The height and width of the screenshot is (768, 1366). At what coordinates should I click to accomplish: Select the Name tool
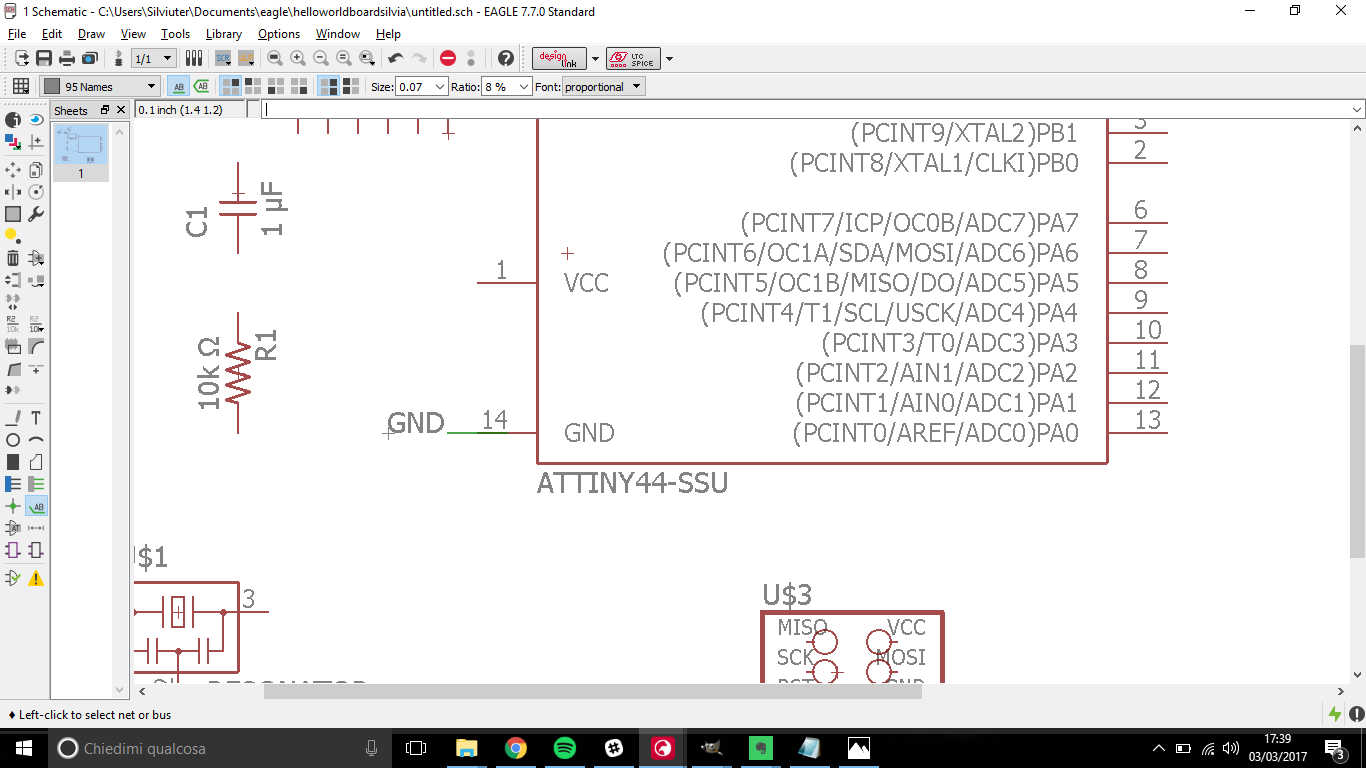click(13, 322)
